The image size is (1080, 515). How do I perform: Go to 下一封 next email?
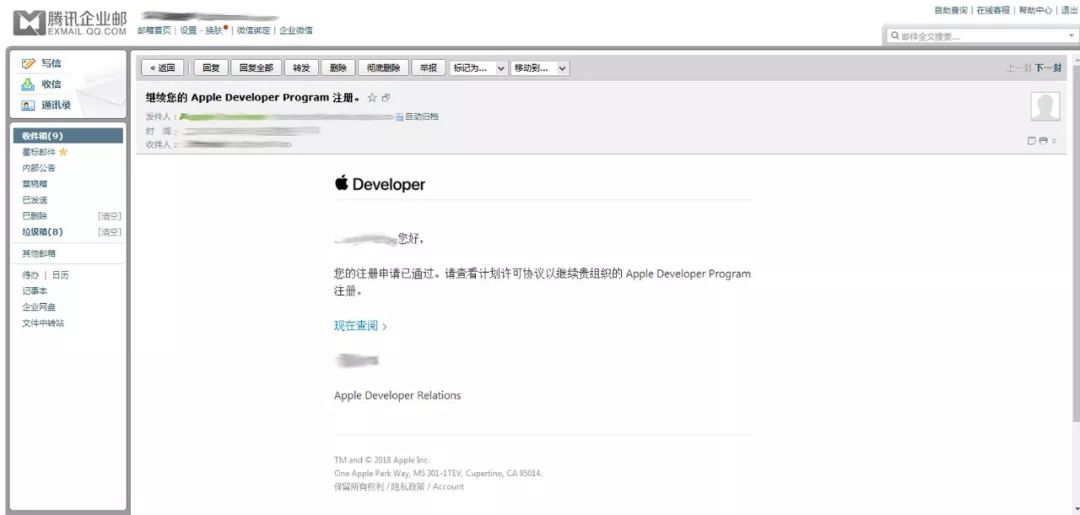click(x=1048, y=68)
